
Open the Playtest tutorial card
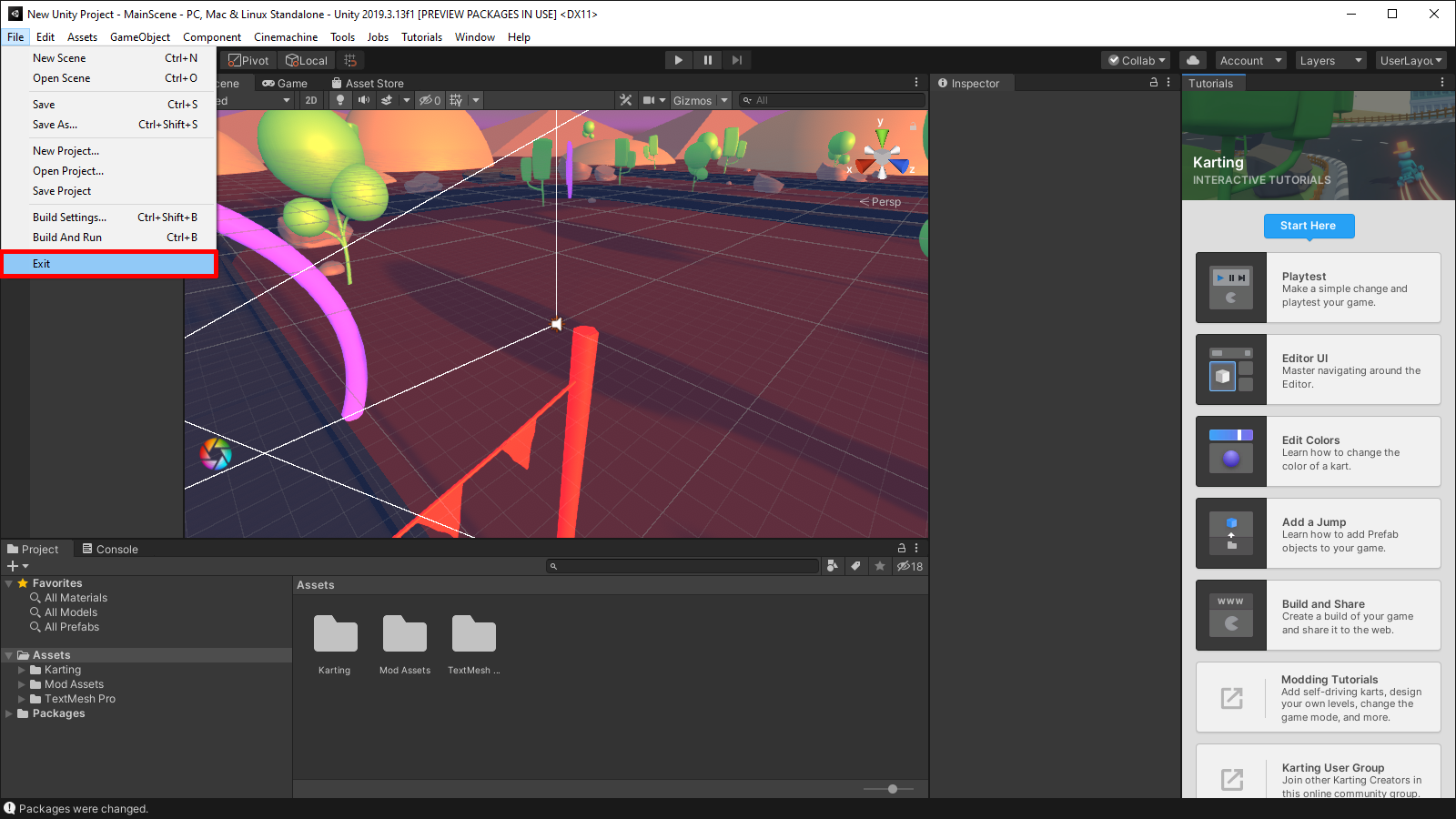1317,288
